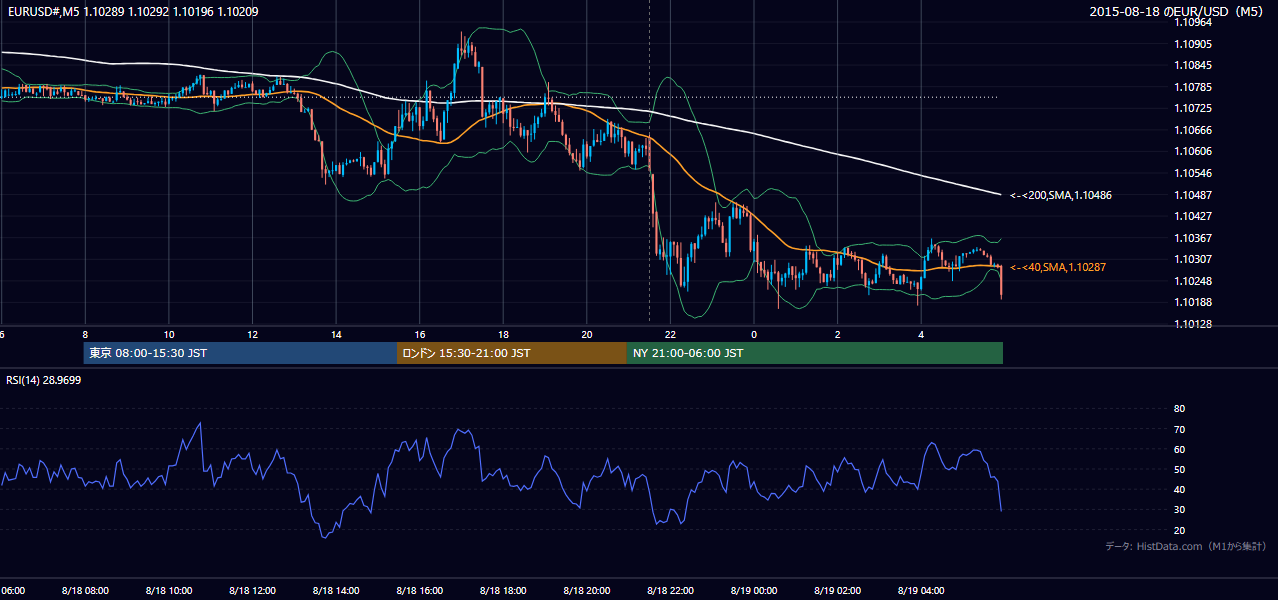Viewport: 1278px width, 600px height.
Task: Click the 1.10845 price axis label
Action: point(1192,65)
